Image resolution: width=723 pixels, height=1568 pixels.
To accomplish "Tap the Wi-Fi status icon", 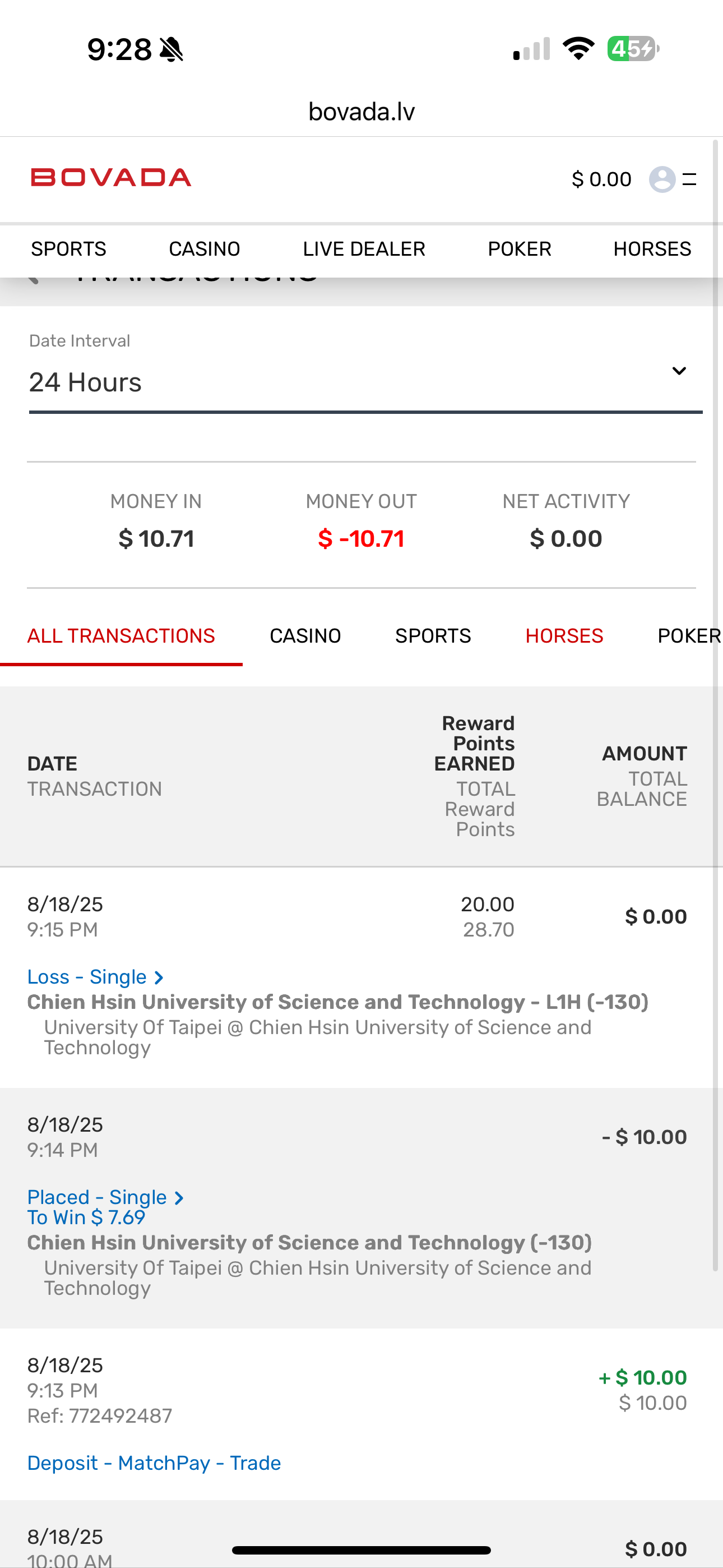I will coord(578,49).
